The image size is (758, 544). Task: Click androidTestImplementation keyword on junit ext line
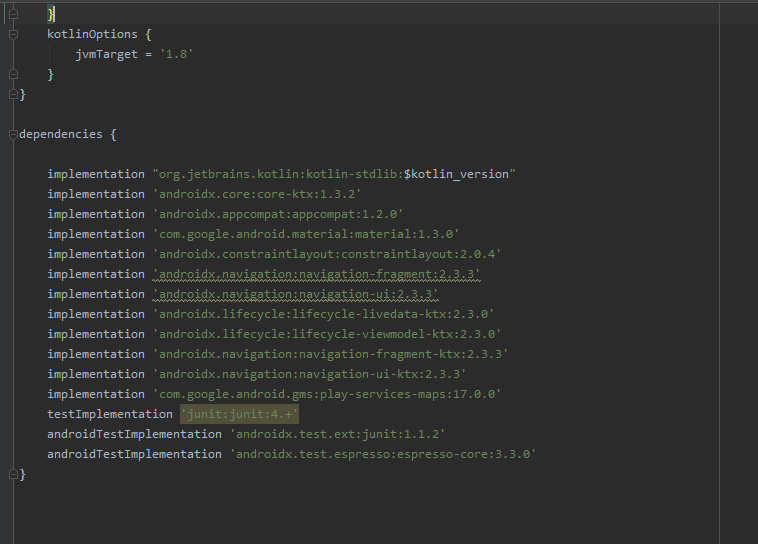[x=134, y=434]
